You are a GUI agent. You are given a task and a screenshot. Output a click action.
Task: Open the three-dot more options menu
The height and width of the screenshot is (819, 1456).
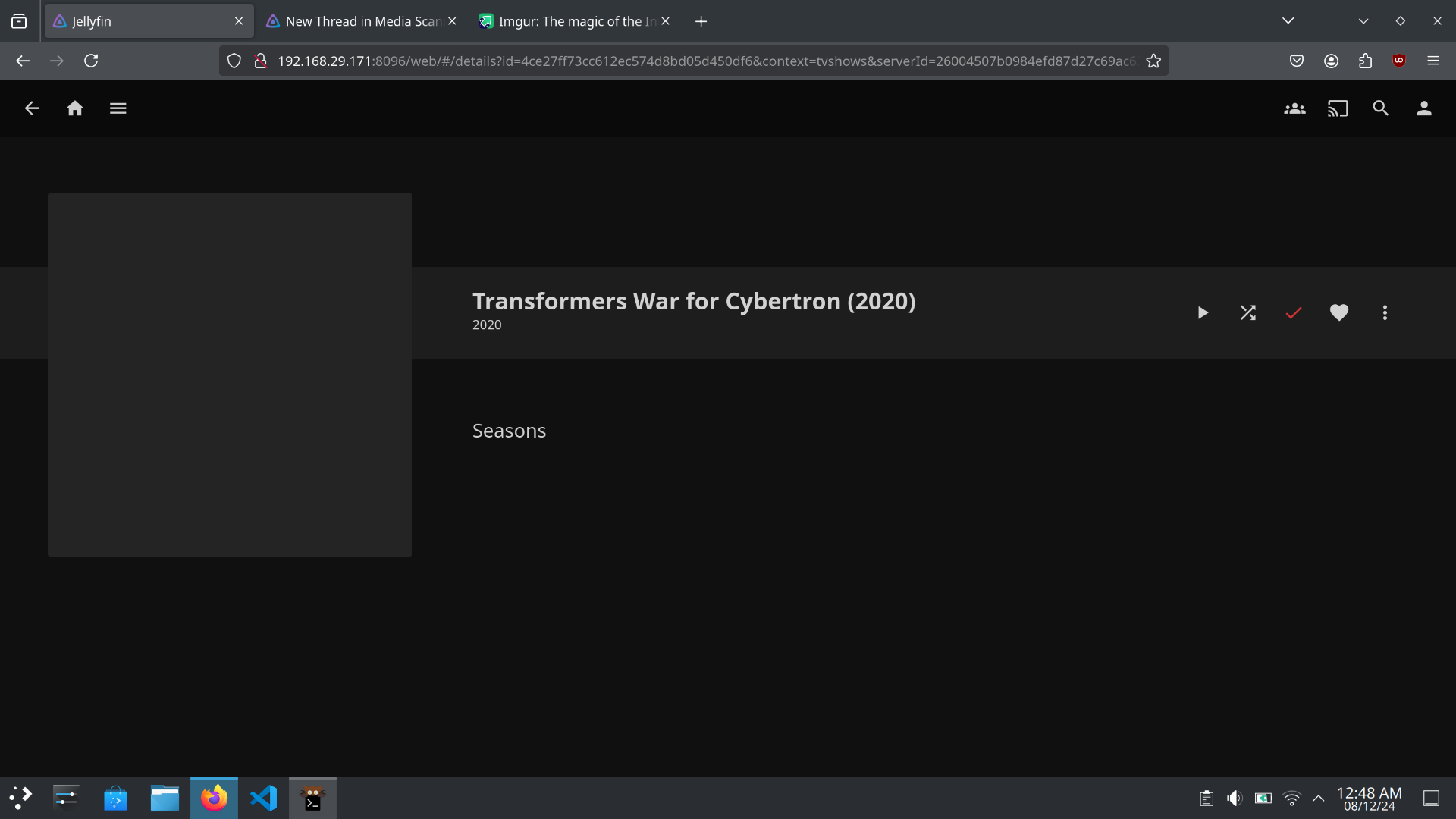1385,312
